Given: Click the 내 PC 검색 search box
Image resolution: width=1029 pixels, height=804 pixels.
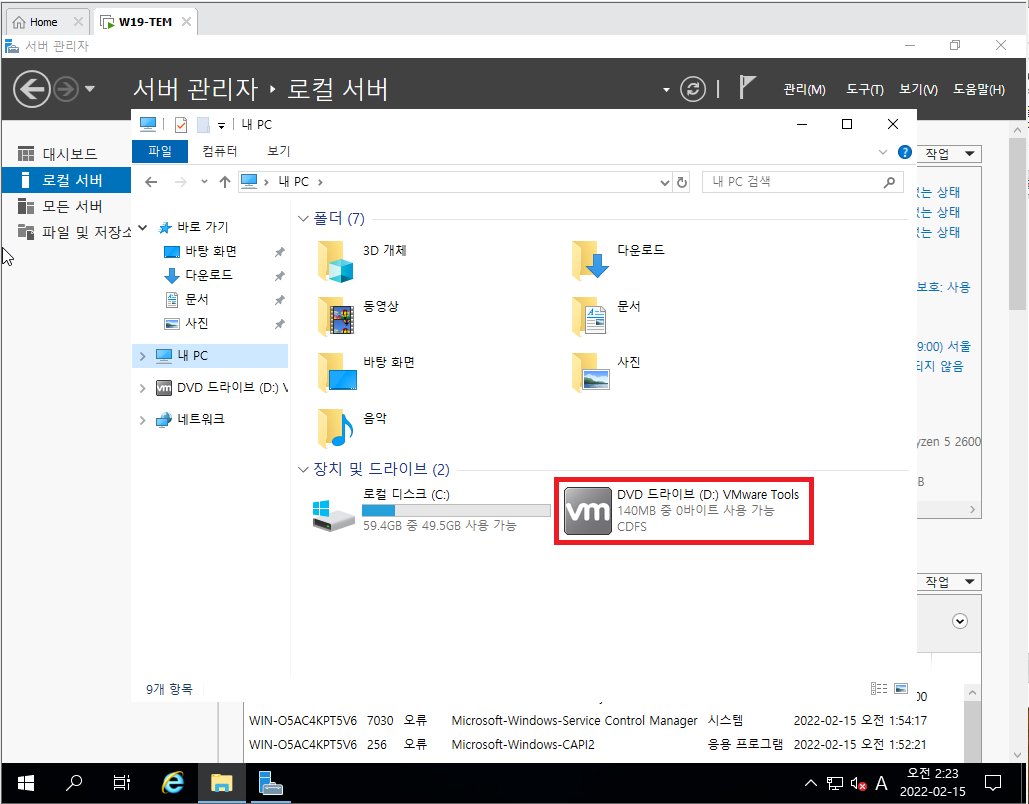Looking at the screenshot, I should (x=802, y=182).
